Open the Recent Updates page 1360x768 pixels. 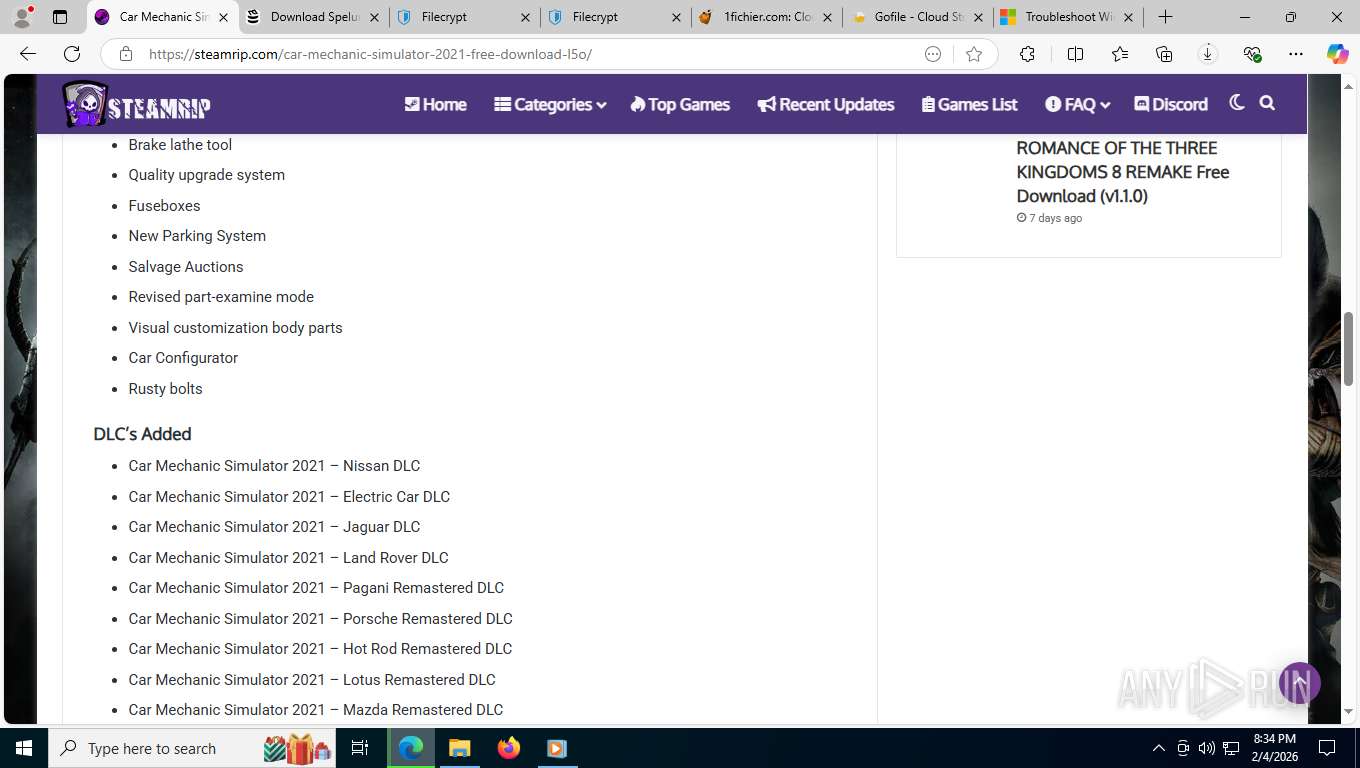pyautogui.click(x=826, y=104)
